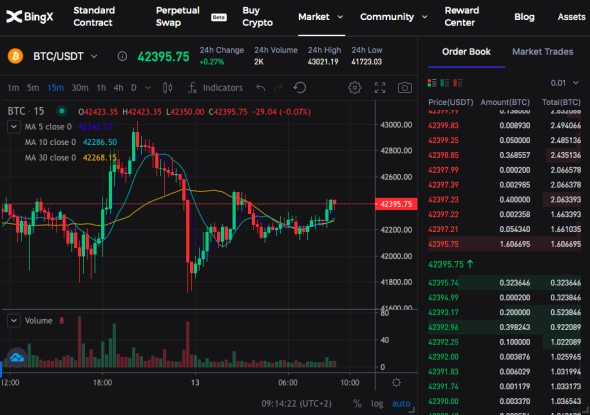Select the 1h timeframe
The width and height of the screenshot is (590, 415).
coord(101,88)
